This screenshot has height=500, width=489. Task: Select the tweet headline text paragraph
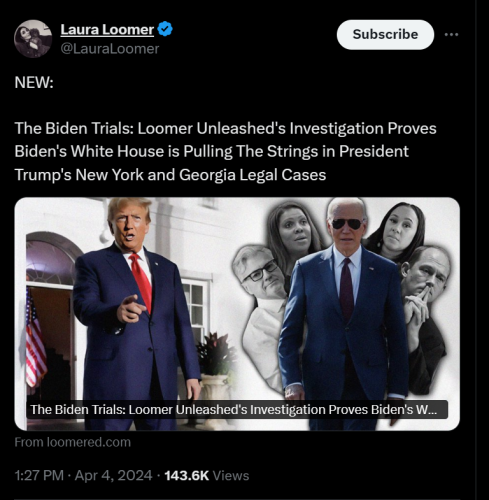point(225,152)
